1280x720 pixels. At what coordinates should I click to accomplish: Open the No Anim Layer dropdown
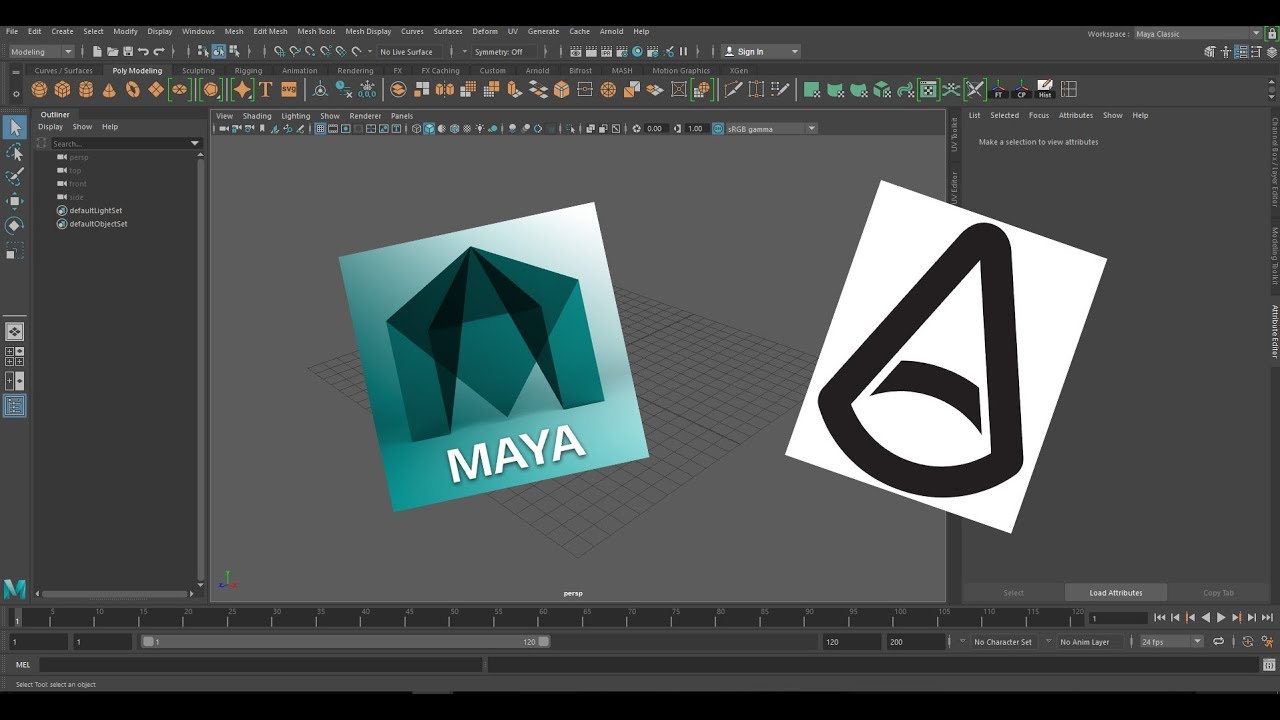click(1089, 642)
